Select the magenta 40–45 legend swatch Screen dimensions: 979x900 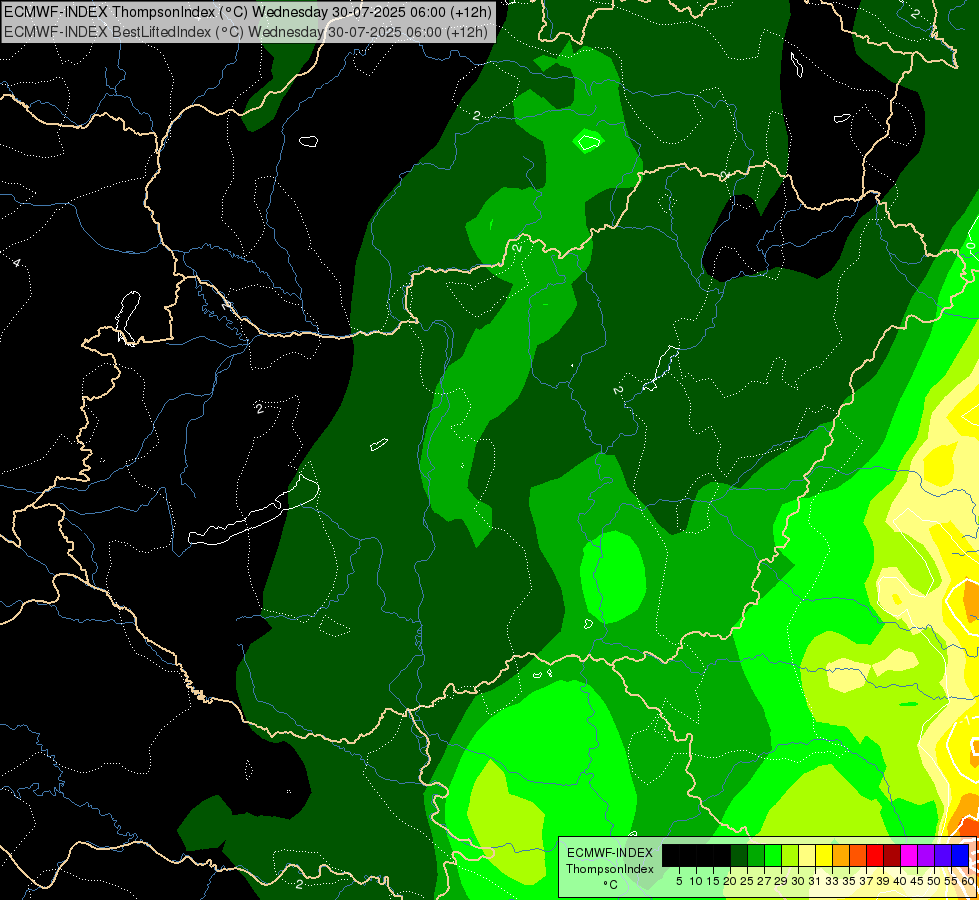pyautogui.click(x=909, y=856)
